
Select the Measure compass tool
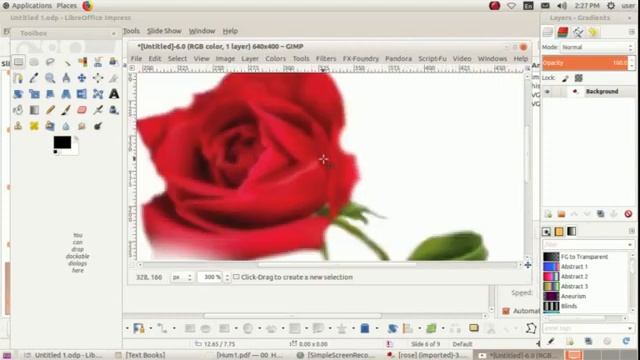pyautogui.click(x=66, y=78)
